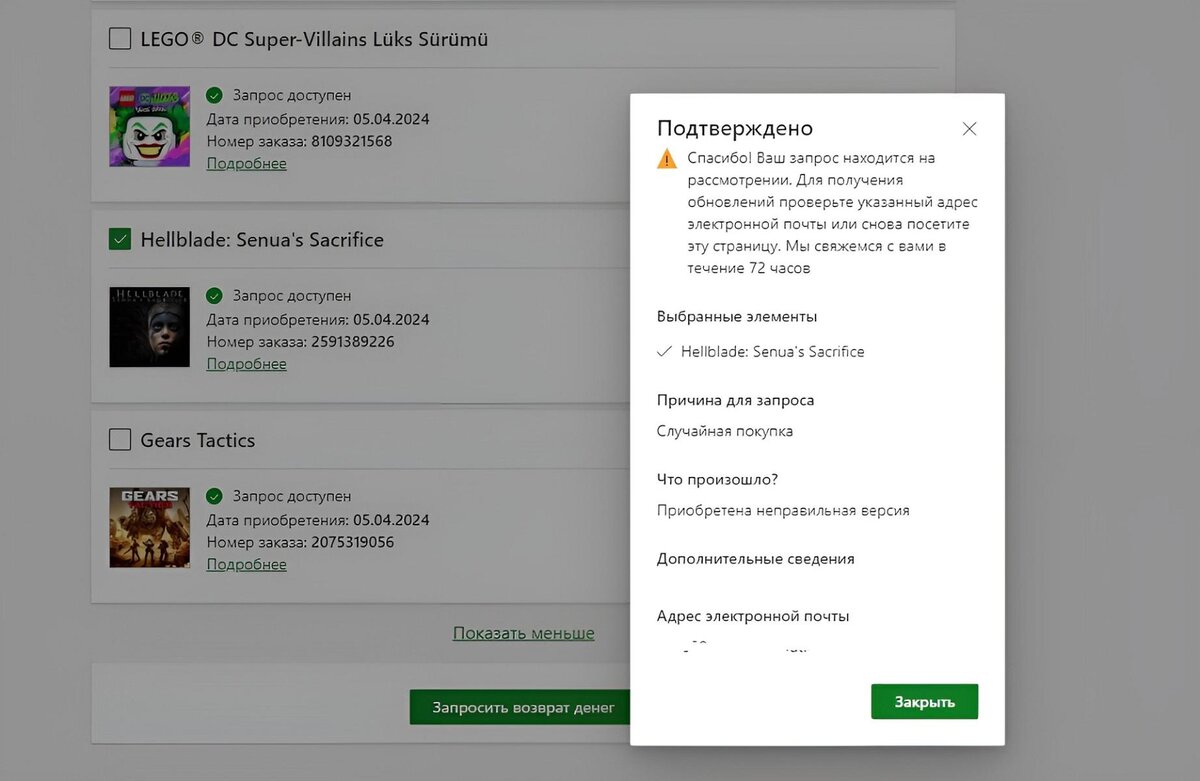Open Подробнее link under Hellblade
This screenshot has height=781, width=1200.
(x=246, y=364)
